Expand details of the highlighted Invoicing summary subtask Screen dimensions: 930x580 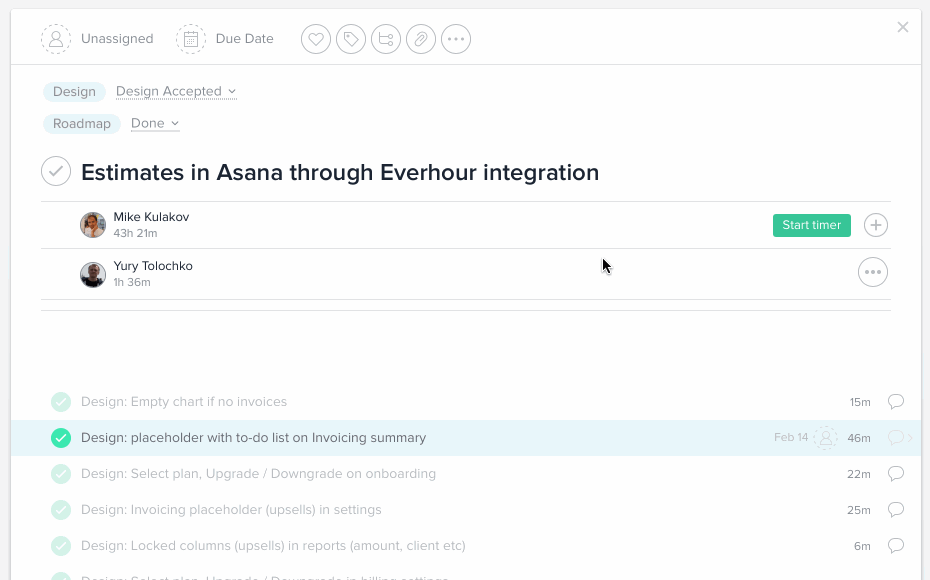908,437
